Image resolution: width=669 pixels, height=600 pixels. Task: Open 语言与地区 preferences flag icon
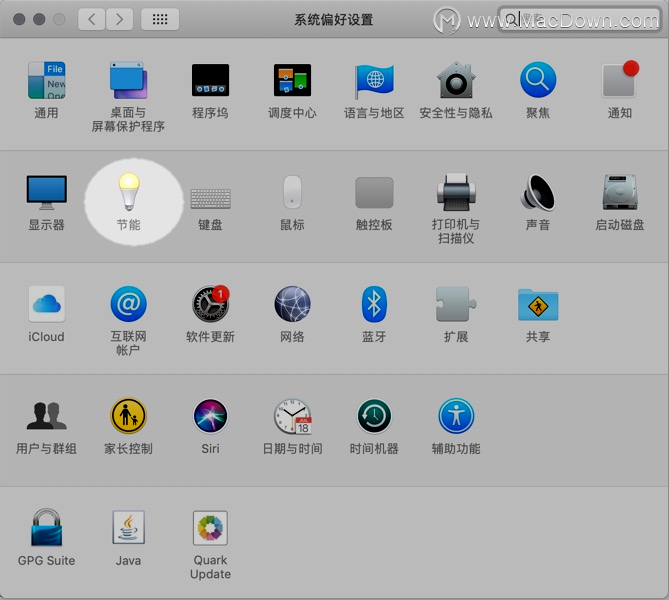374,81
